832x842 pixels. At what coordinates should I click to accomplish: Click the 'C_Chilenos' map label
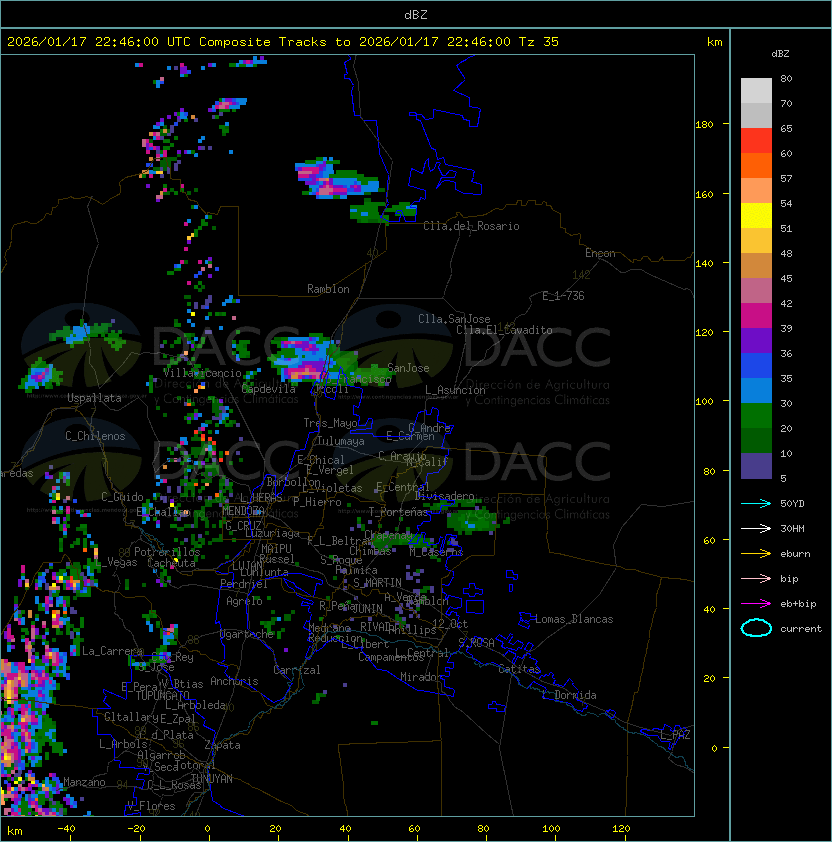[95, 436]
